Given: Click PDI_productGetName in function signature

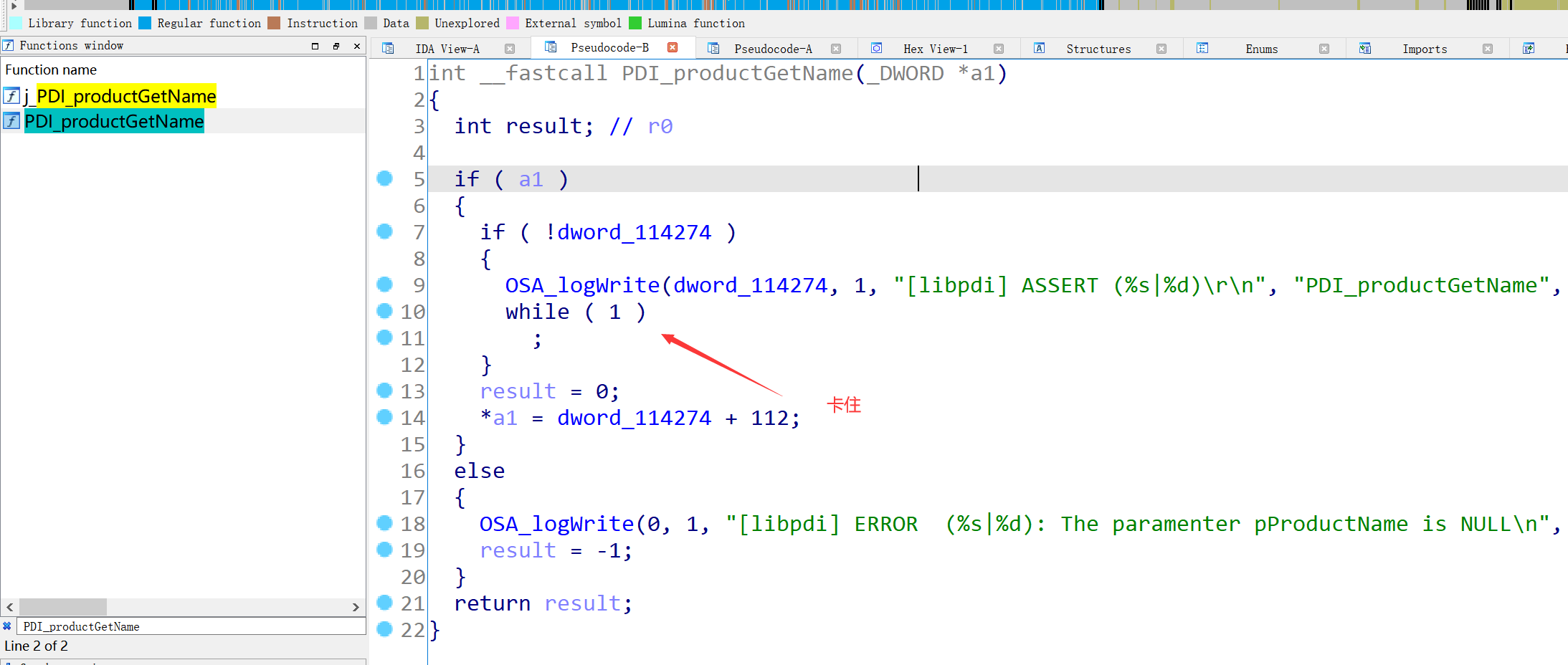Looking at the screenshot, I should pyautogui.click(x=737, y=73).
